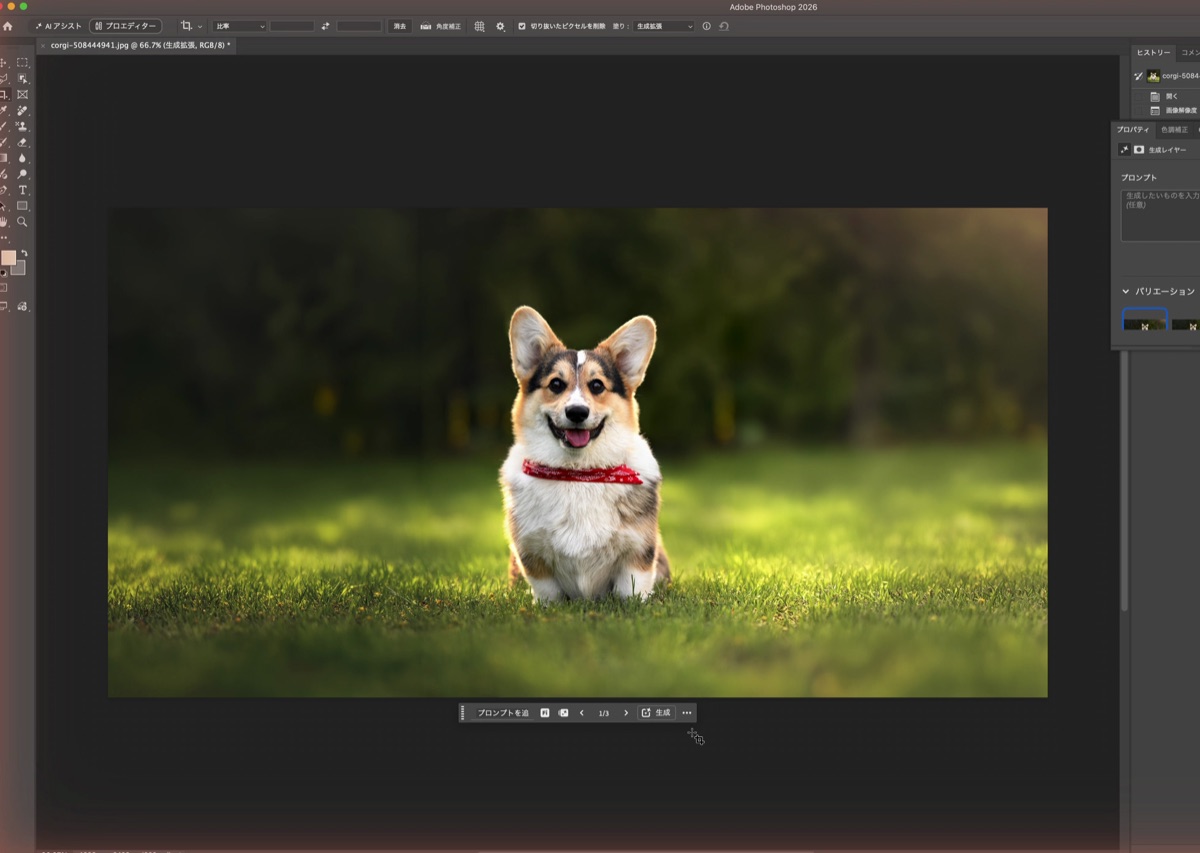Click the crop width input field

point(292,26)
